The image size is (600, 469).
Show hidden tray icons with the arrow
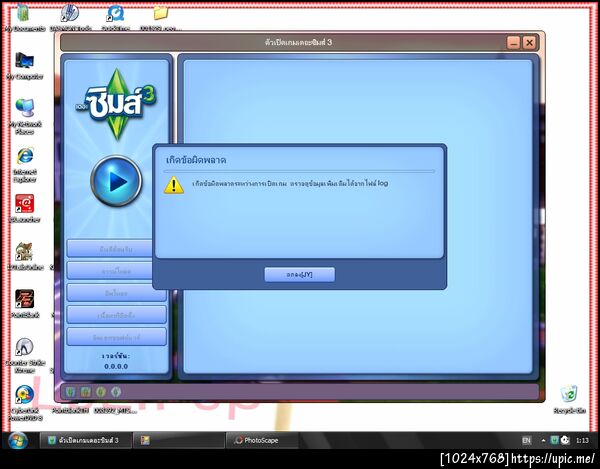pyautogui.click(x=543, y=440)
